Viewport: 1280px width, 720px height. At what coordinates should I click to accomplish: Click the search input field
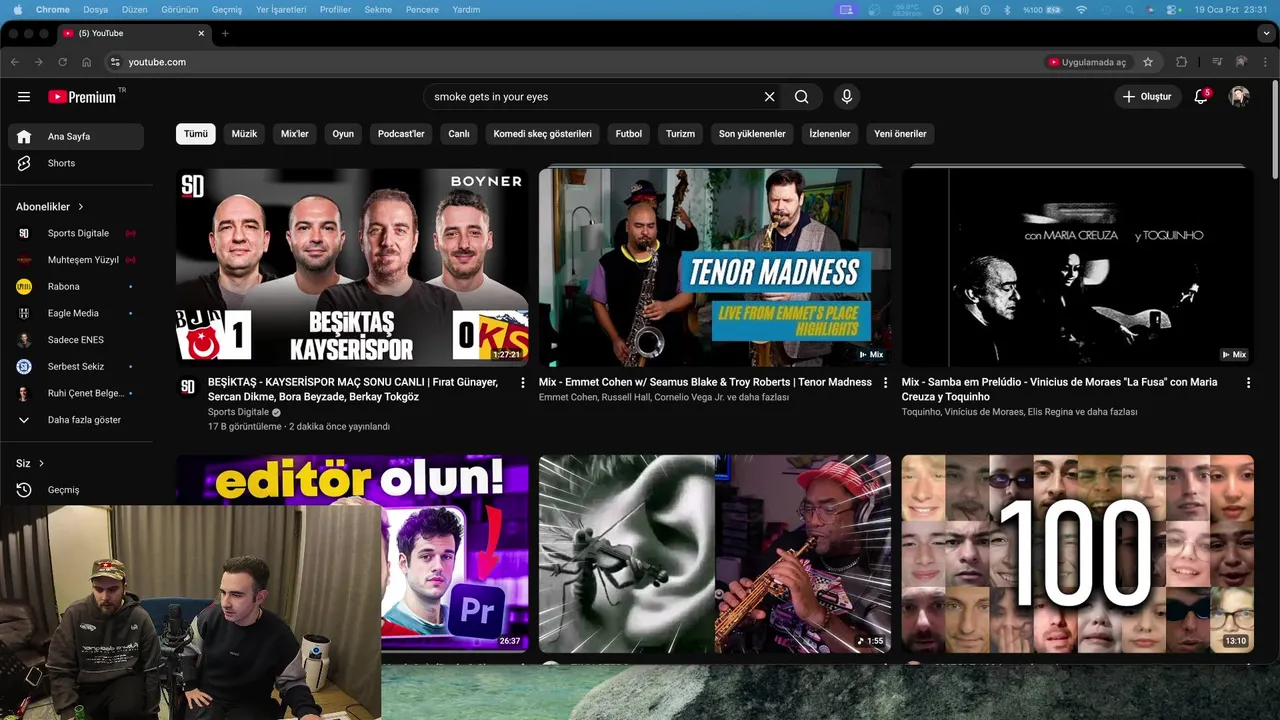594,97
